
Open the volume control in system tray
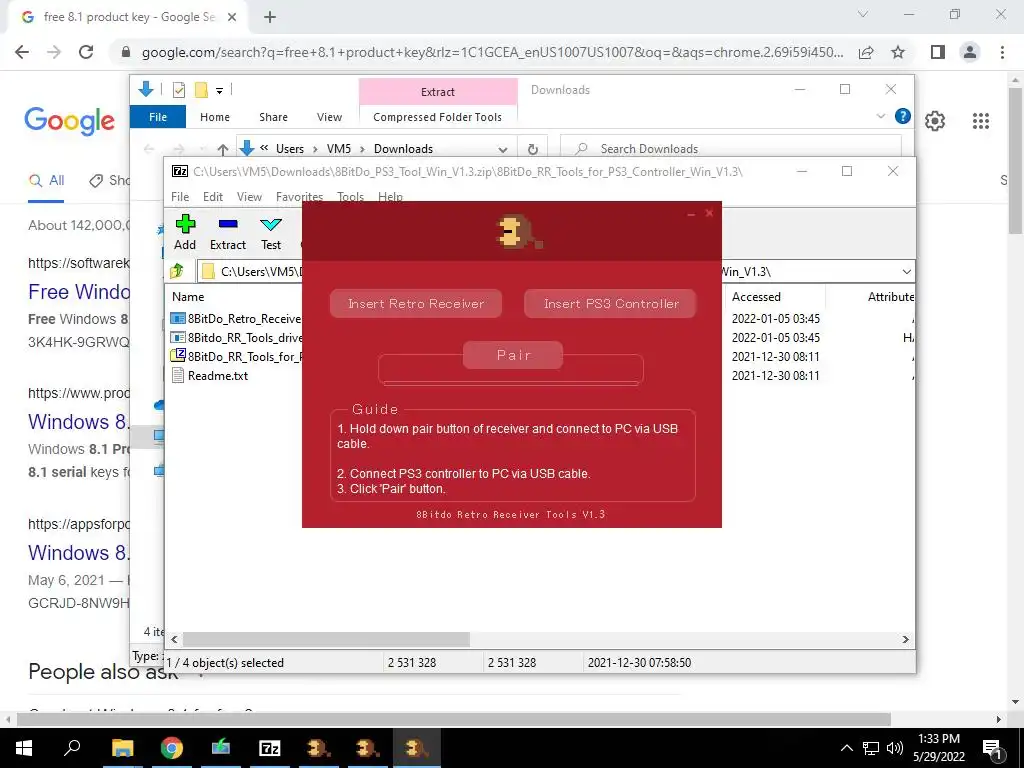(895, 748)
